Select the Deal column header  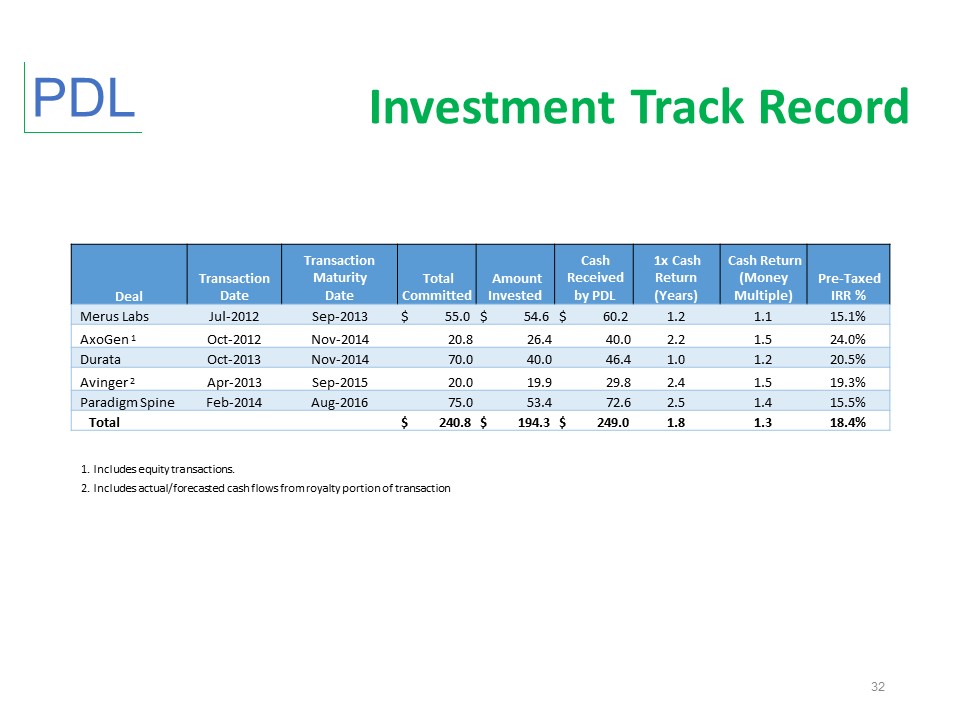(128, 296)
